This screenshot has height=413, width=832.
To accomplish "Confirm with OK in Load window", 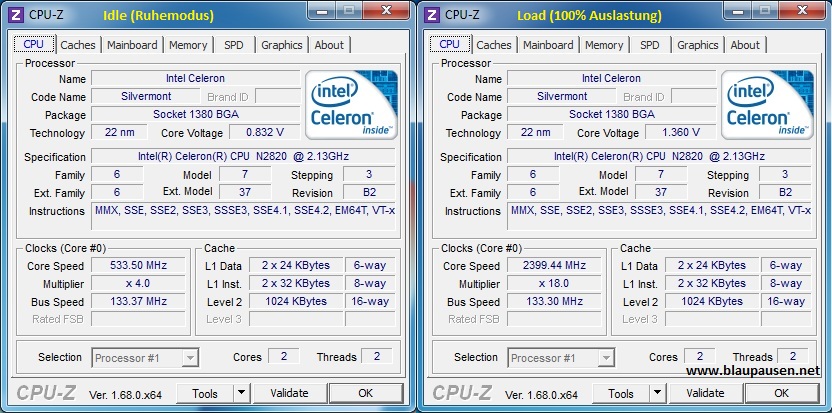I will pos(782,393).
